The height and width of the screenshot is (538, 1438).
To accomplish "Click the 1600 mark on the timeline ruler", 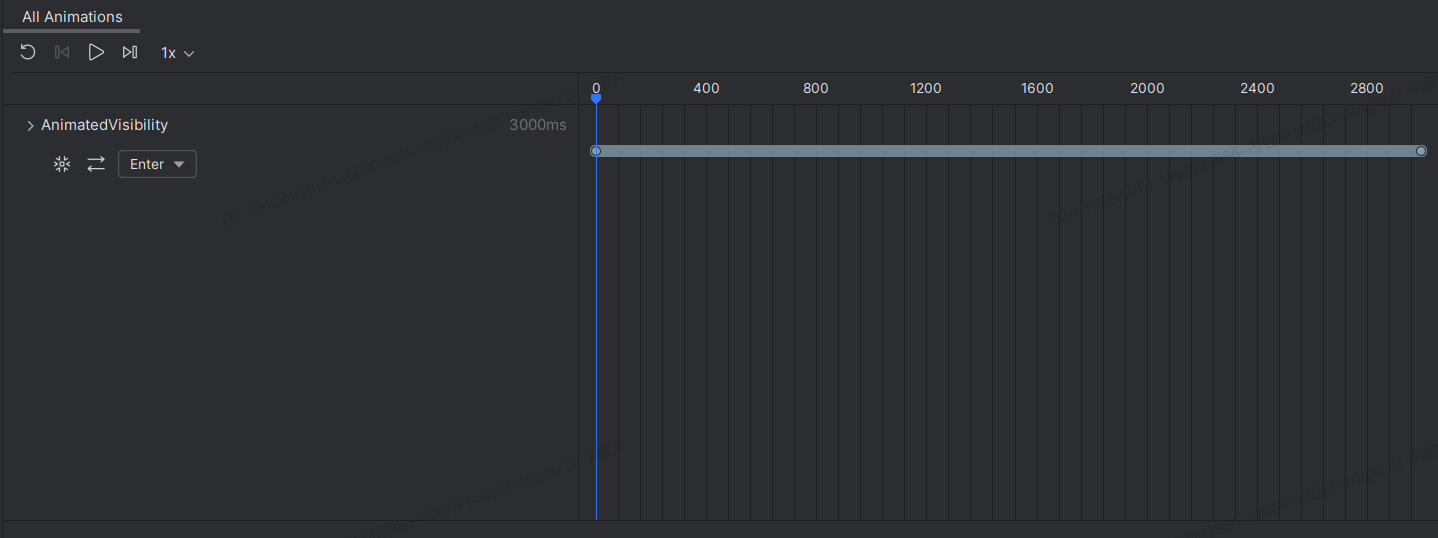I will tap(1037, 88).
